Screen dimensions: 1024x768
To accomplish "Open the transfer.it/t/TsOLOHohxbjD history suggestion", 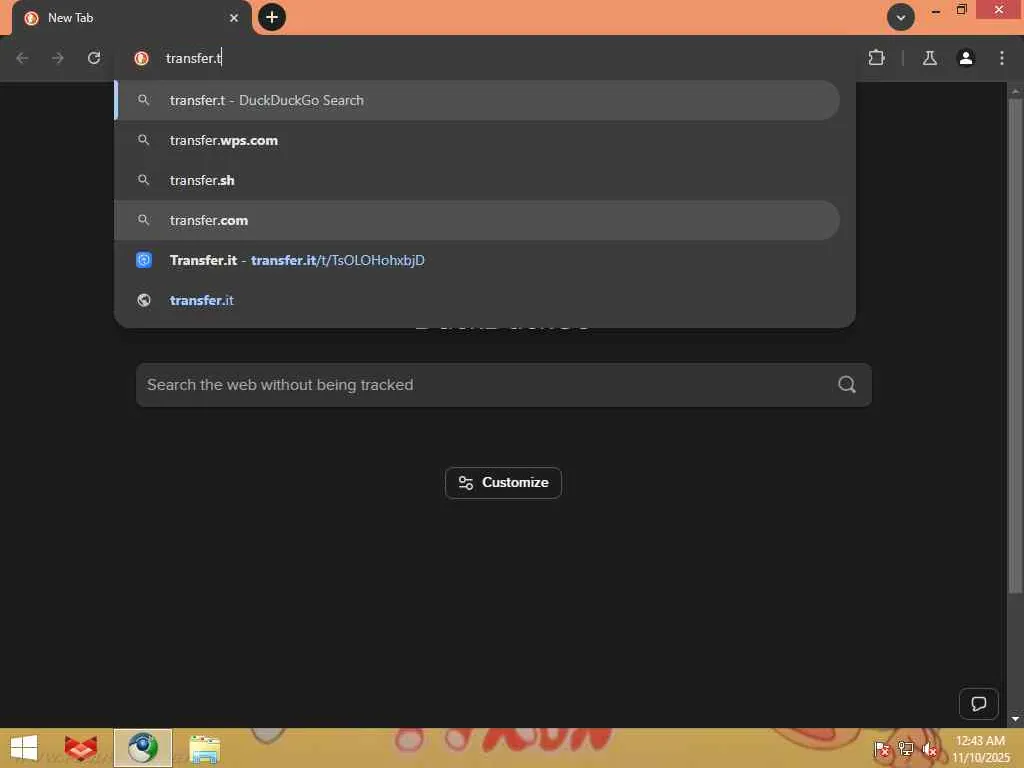I will pyautogui.click(x=477, y=260).
